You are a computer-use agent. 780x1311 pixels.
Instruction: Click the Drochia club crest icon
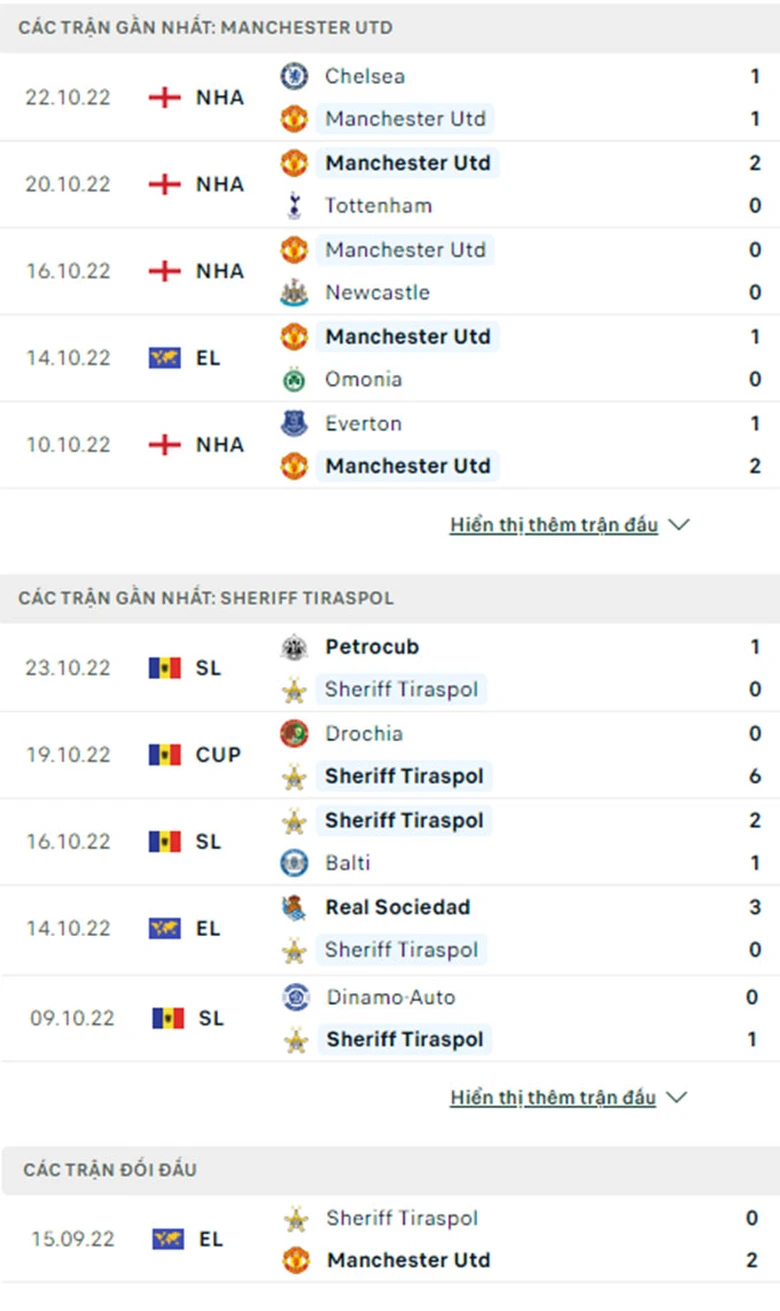[294, 734]
